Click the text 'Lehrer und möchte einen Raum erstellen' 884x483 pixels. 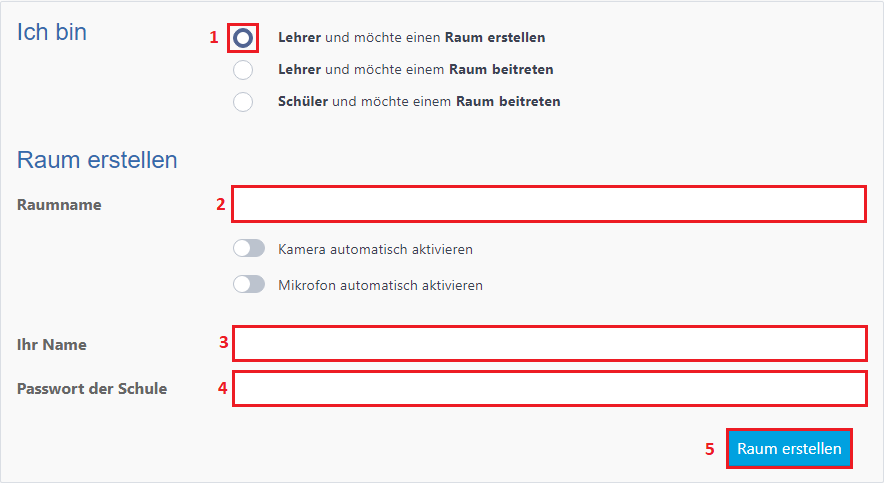[411, 38]
